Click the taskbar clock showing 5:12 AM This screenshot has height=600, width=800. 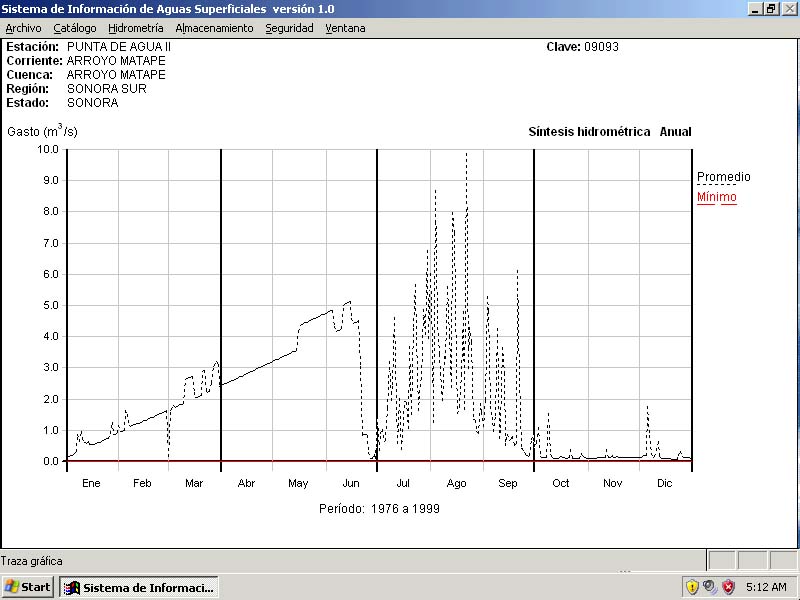click(x=766, y=587)
